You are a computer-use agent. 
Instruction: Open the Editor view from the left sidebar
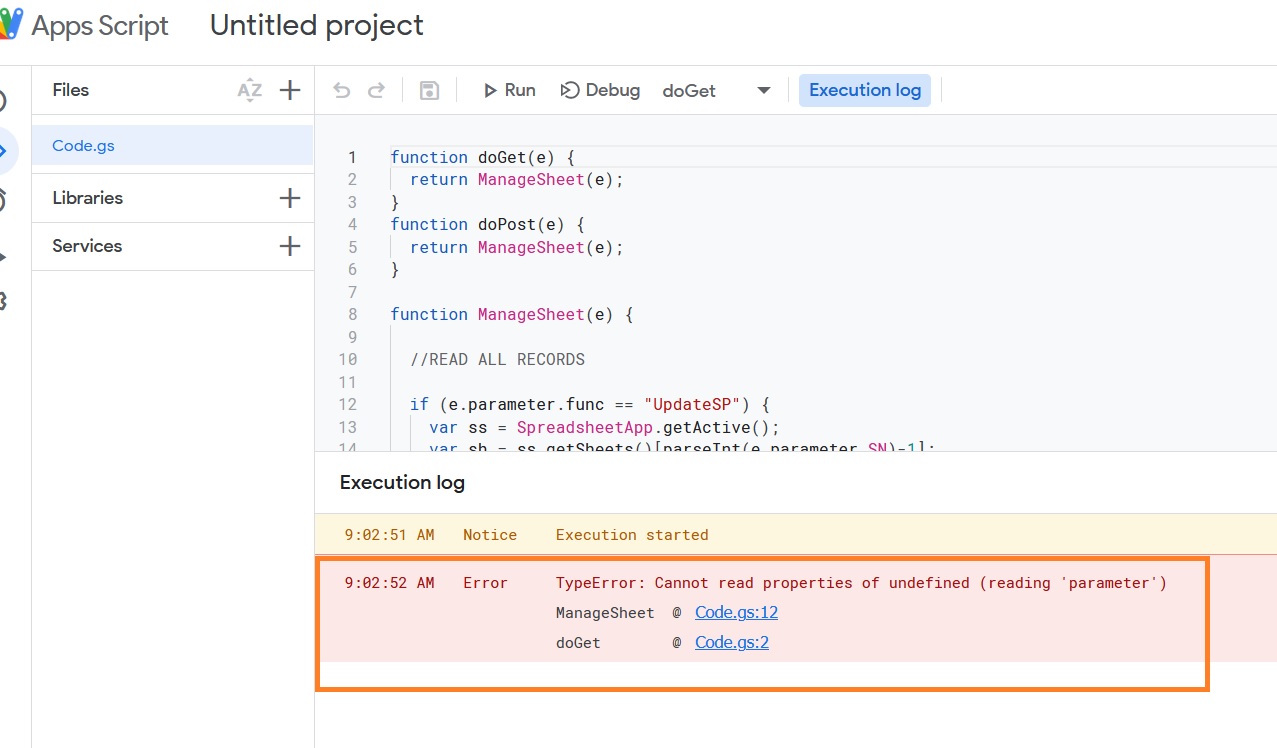tap(5, 151)
